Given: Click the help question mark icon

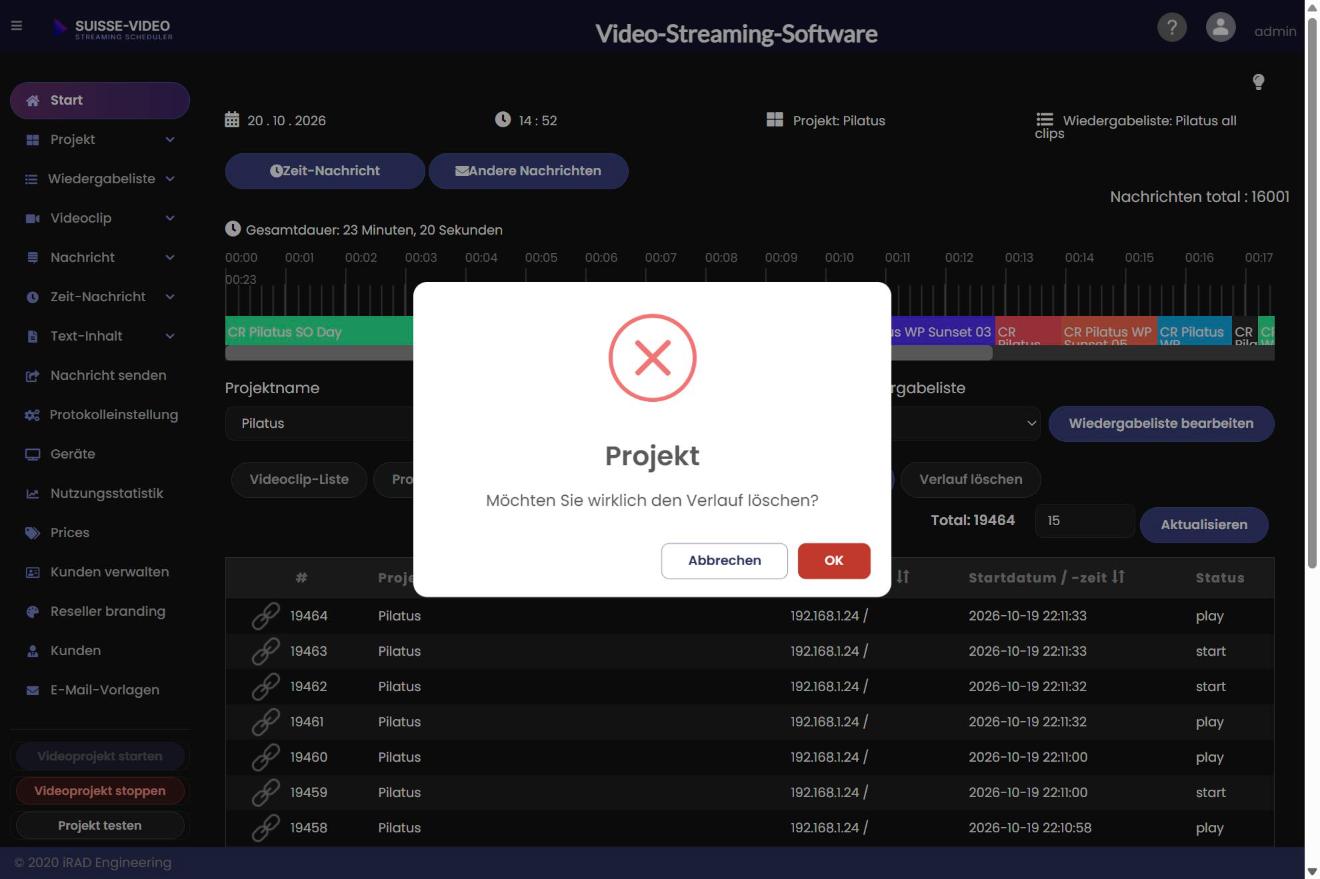Looking at the screenshot, I should pyautogui.click(x=1172, y=28).
